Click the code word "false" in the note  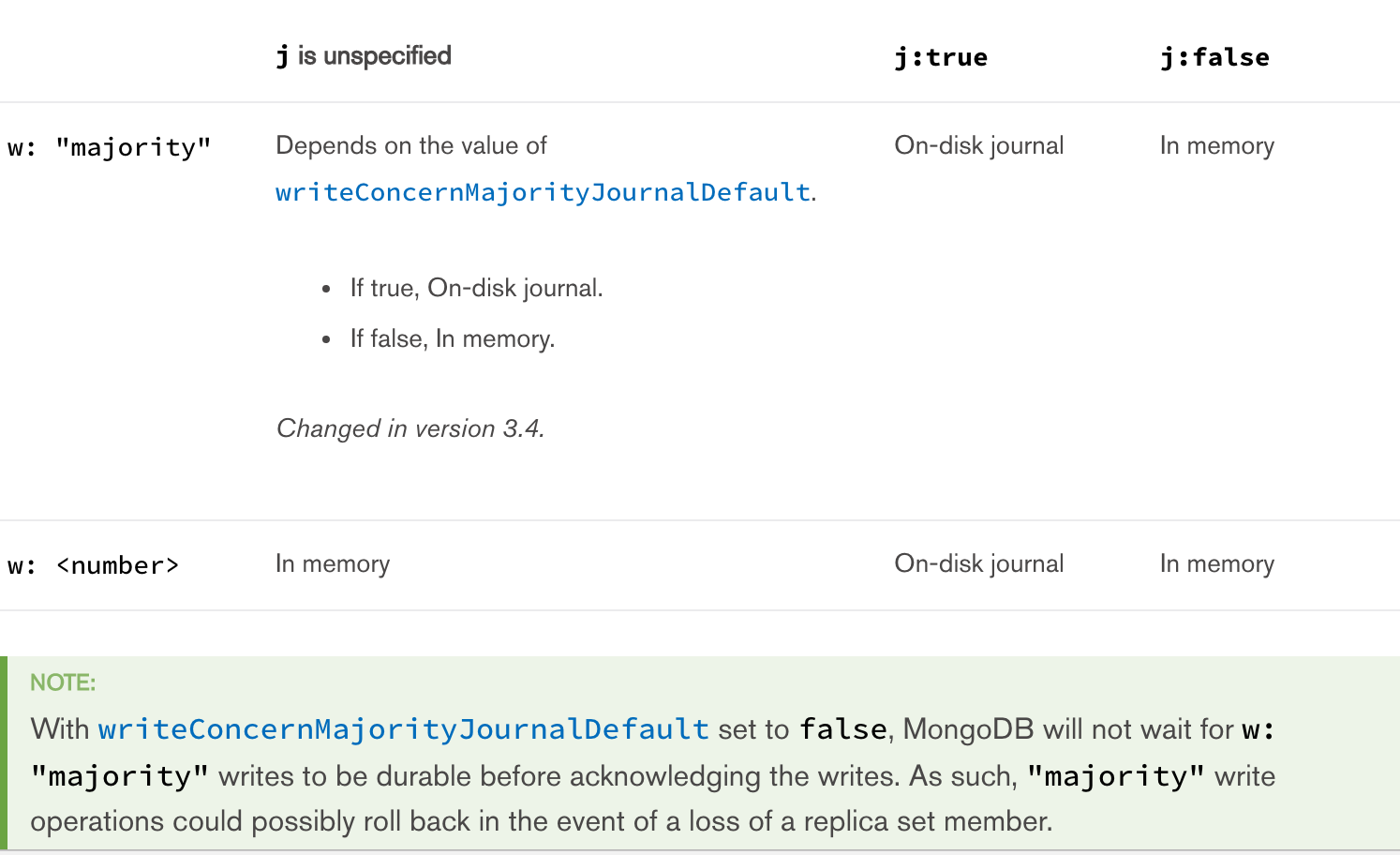[842, 729]
